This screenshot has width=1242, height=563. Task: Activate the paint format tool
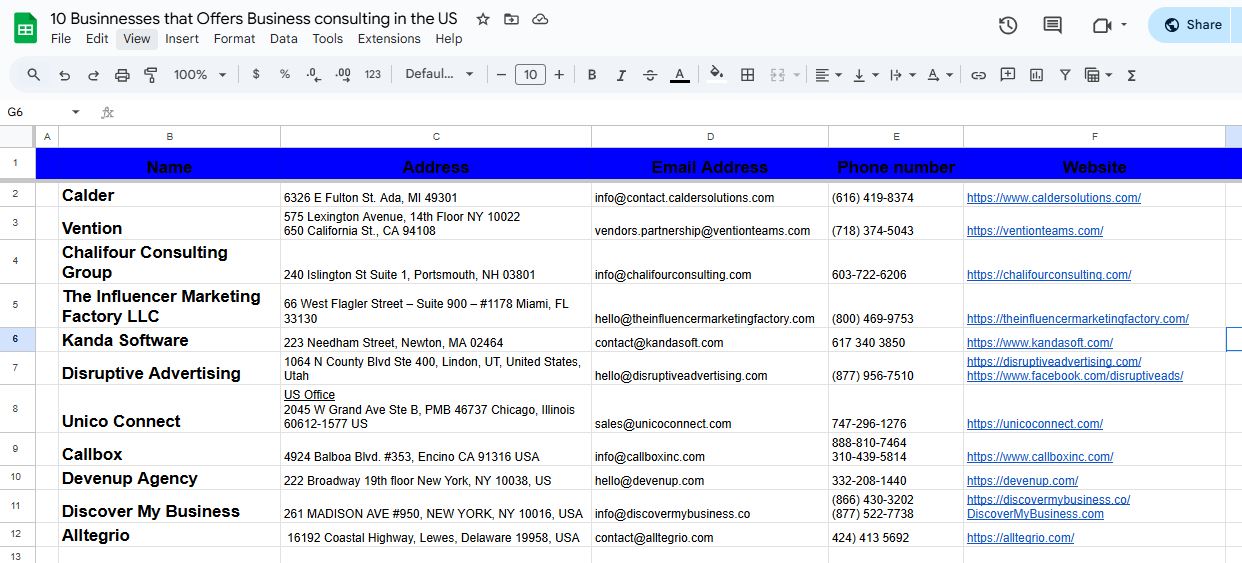[151, 75]
